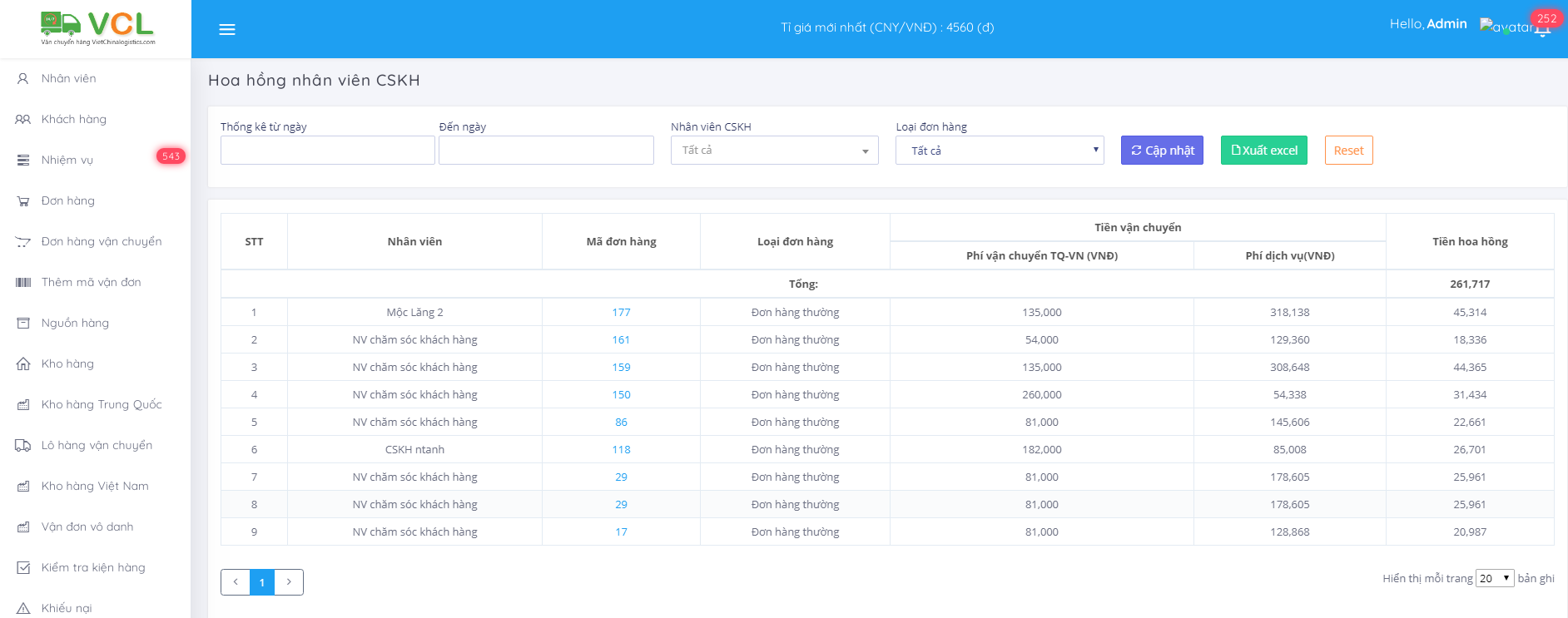The height and width of the screenshot is (618, 1568).
Task: Open the Nhân viên CSKH dropdown
Action: [x=774, y=151]
